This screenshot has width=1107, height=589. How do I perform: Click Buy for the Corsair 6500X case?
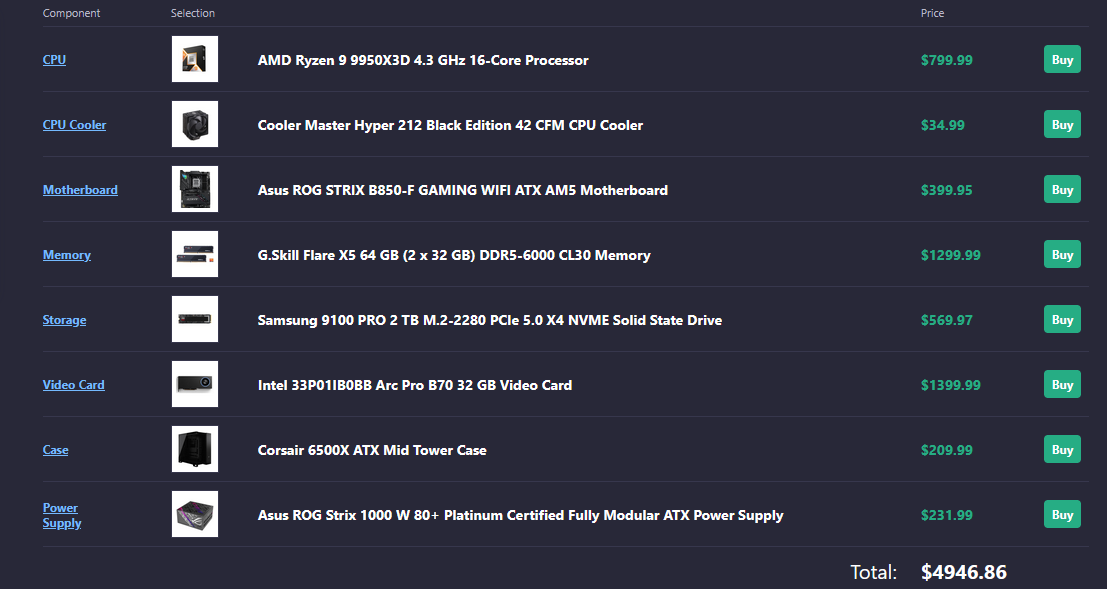click(x=1062, y=450)
